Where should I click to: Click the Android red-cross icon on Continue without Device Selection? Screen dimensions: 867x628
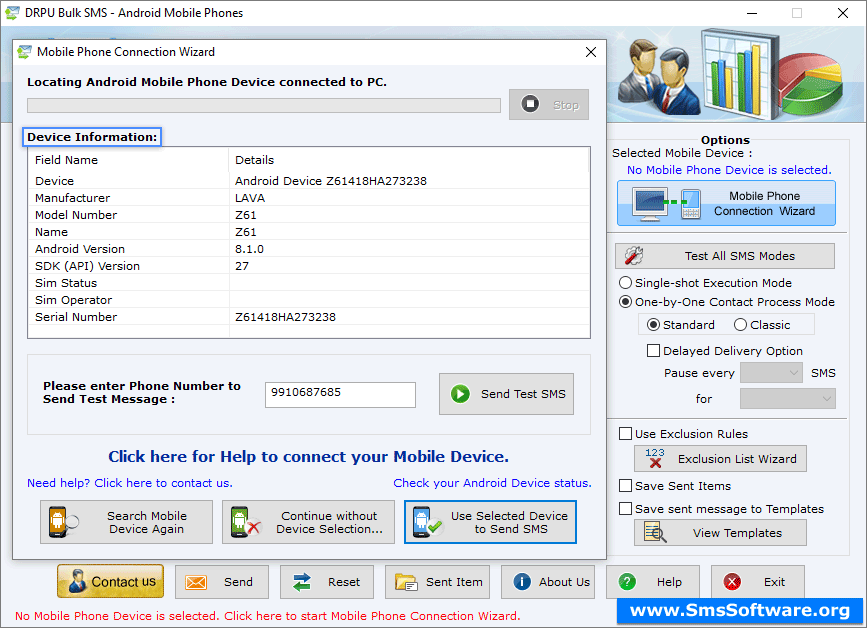coord(245,522)
